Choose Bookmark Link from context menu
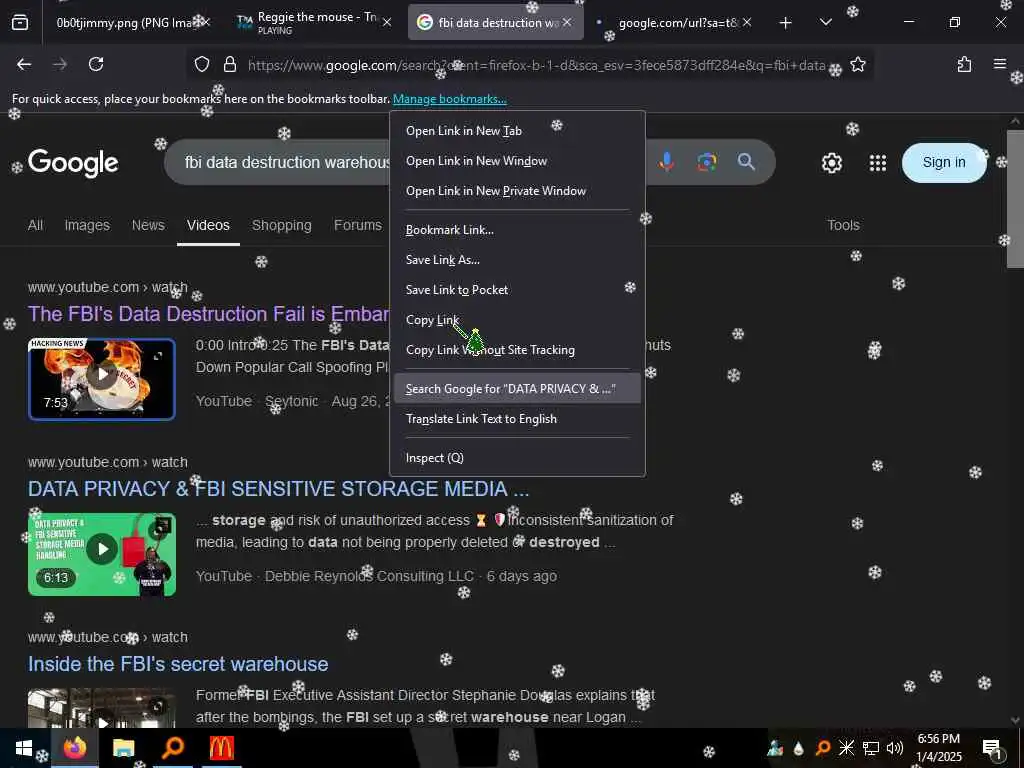Image resolution: width=1024 pixels, height=768 pixels. point(517,230)
